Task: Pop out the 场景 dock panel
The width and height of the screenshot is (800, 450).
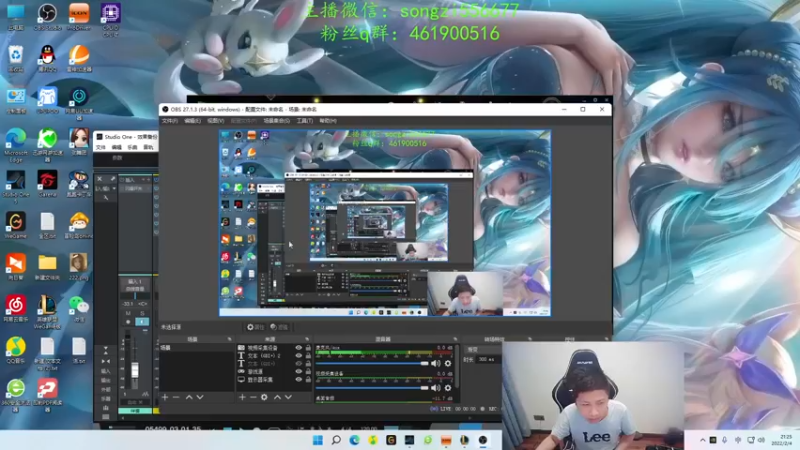Action: tap(229, 339)
